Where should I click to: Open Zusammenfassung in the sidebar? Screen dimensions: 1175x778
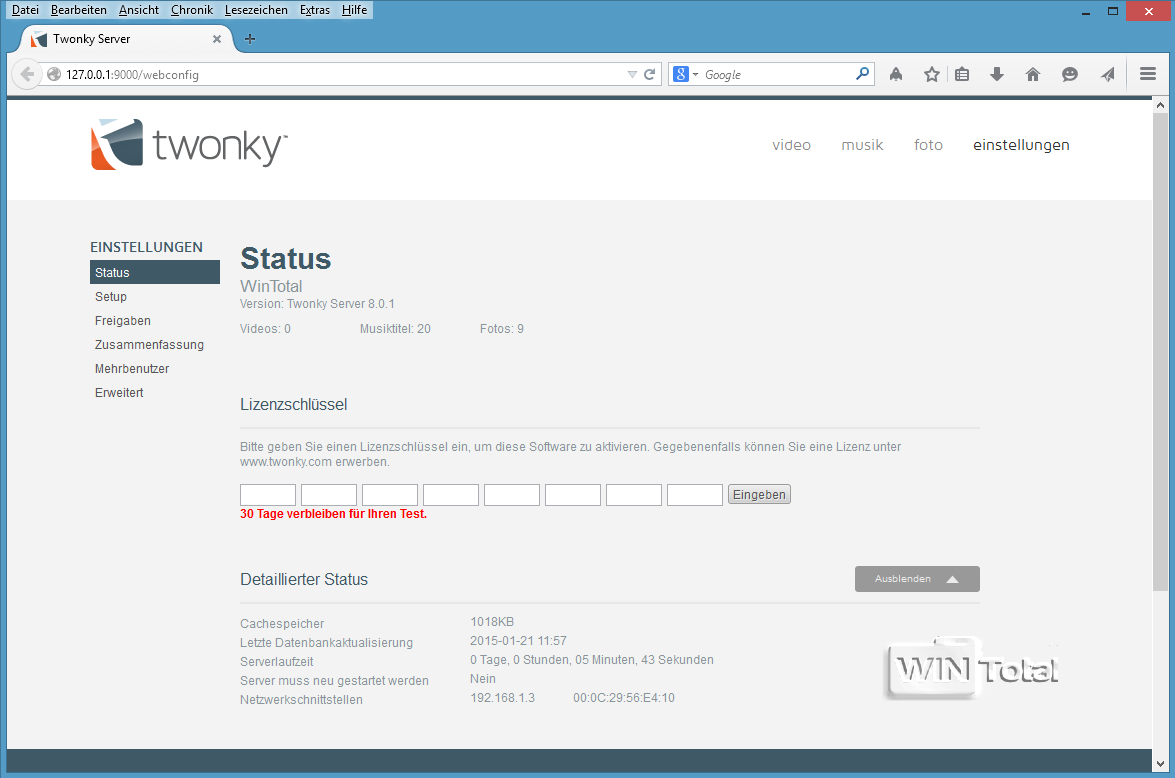(x=149, y=345)
